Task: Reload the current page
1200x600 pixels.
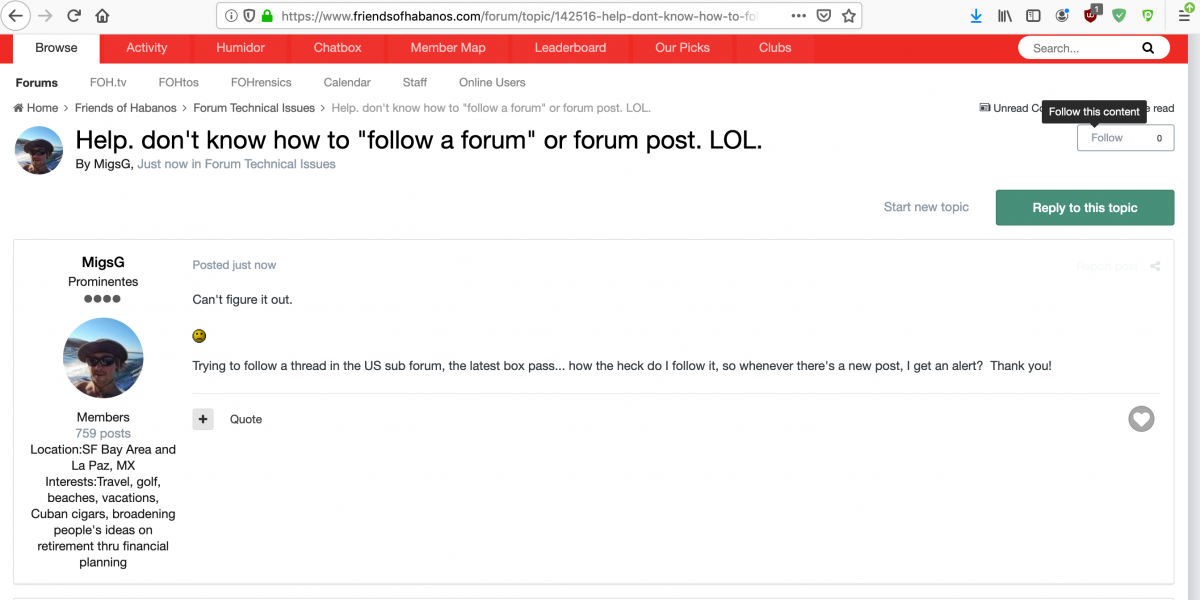Action: click(74, 16)
